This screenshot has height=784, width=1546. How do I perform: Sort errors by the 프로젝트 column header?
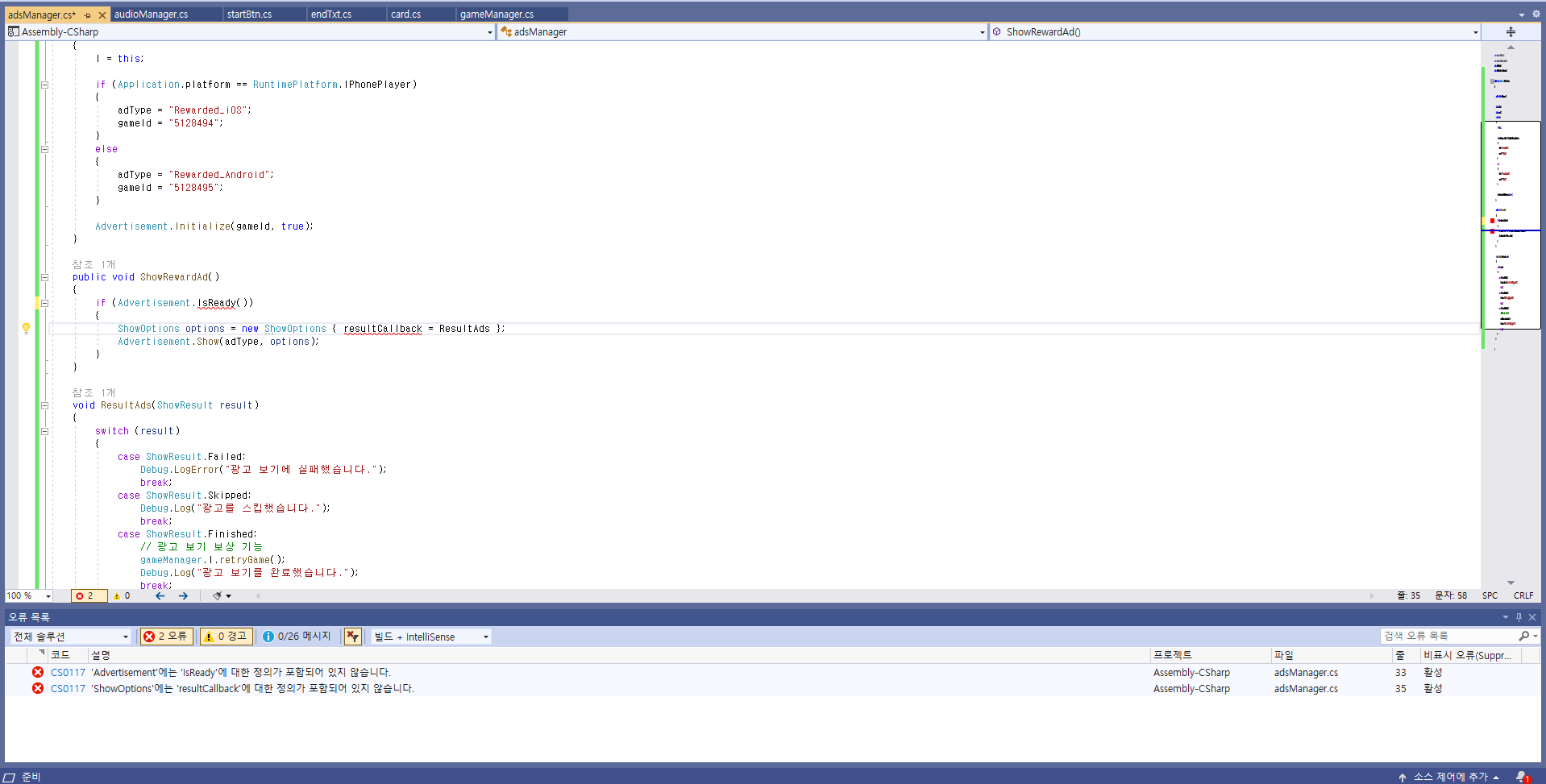(x=1210, y=655)
